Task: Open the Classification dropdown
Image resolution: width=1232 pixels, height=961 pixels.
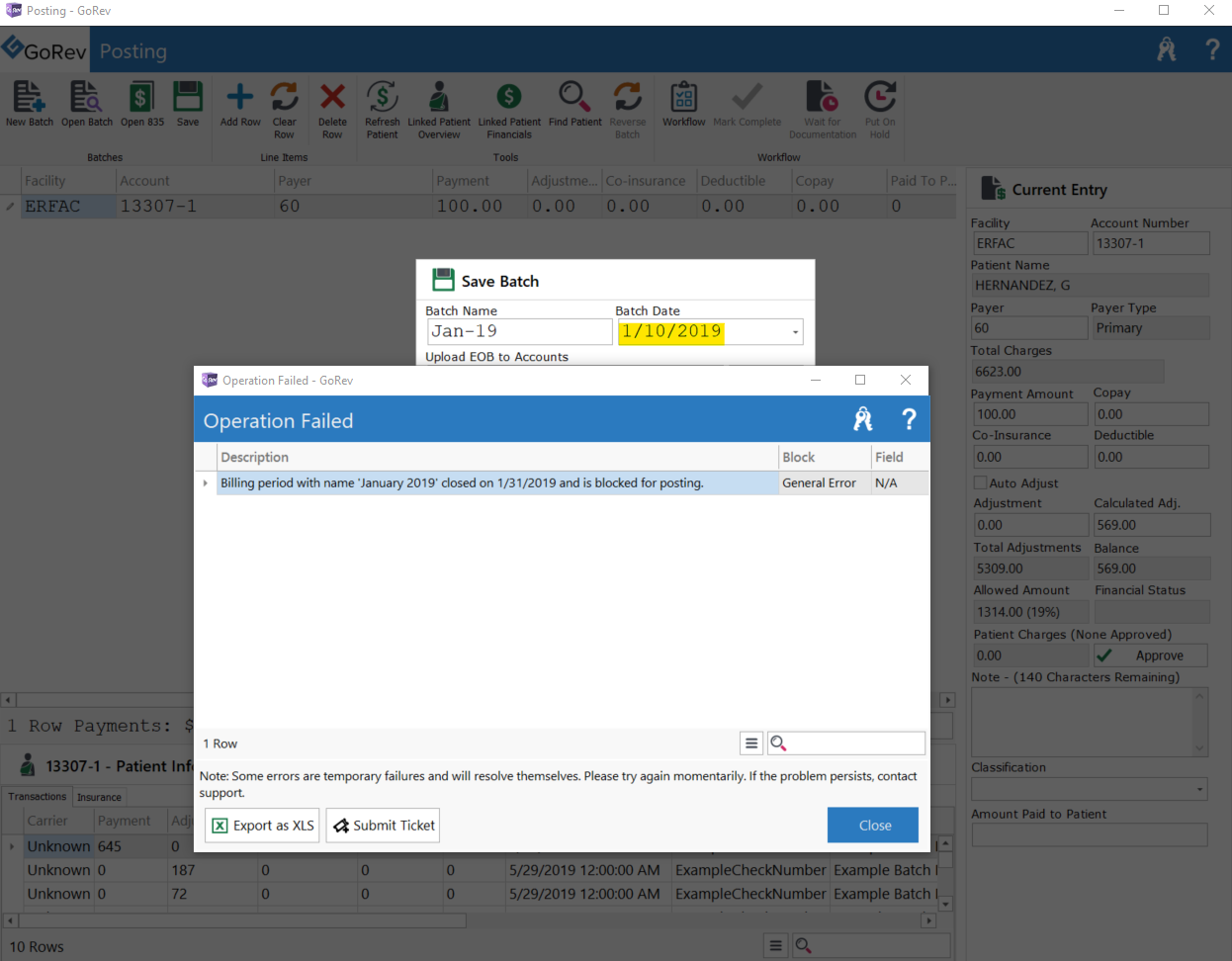Action: point(1200,789)
